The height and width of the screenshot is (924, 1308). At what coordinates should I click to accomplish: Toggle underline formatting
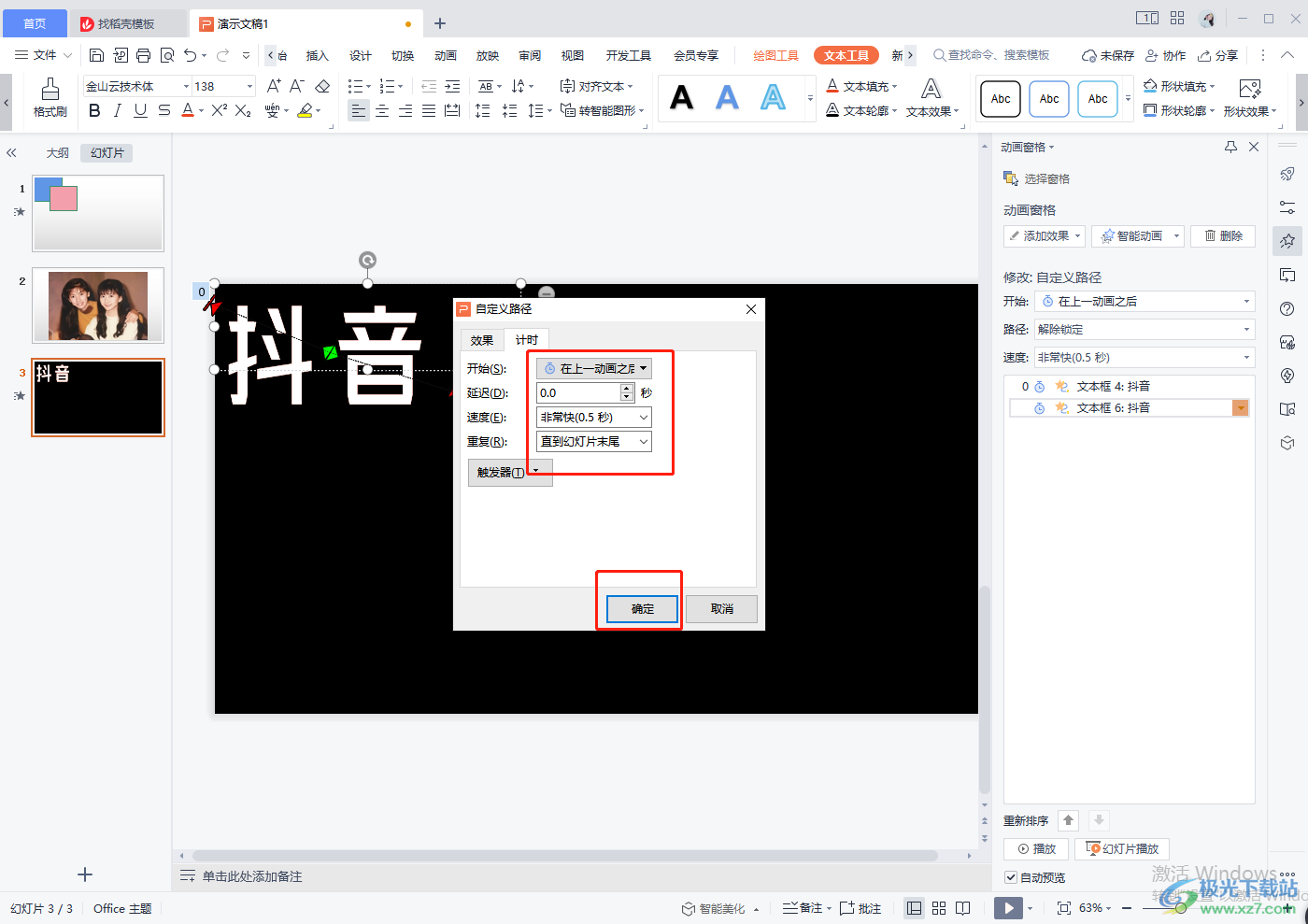click(140, 110)
